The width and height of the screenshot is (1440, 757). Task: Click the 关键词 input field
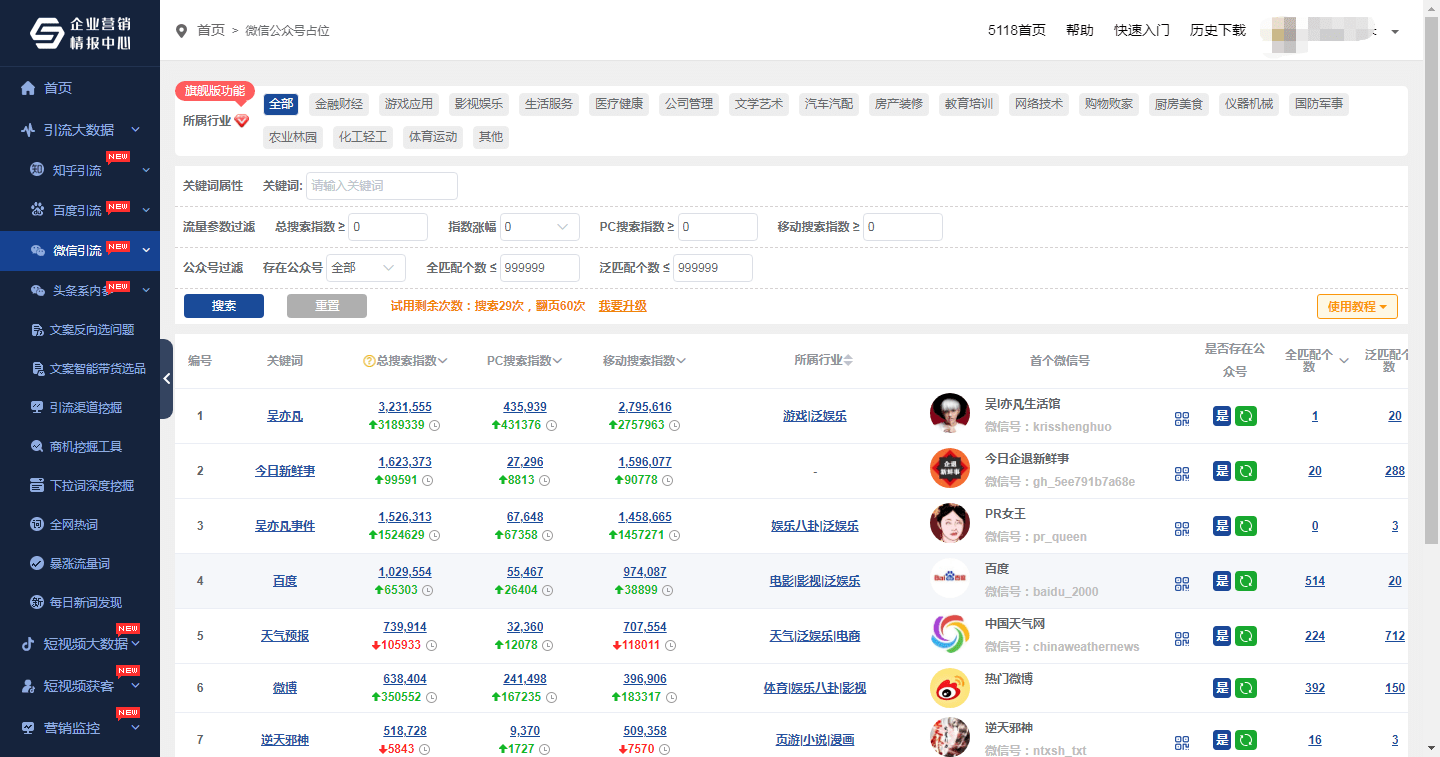(x=381, y=186)
